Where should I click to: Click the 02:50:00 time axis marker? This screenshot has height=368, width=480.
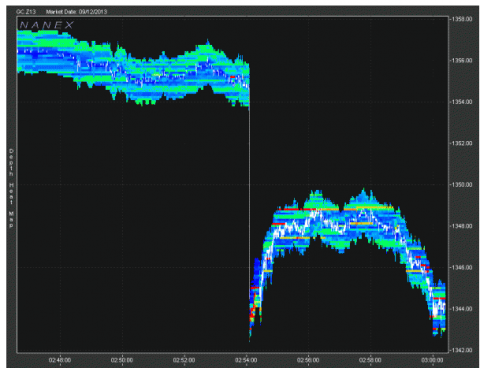coord(122,360)
